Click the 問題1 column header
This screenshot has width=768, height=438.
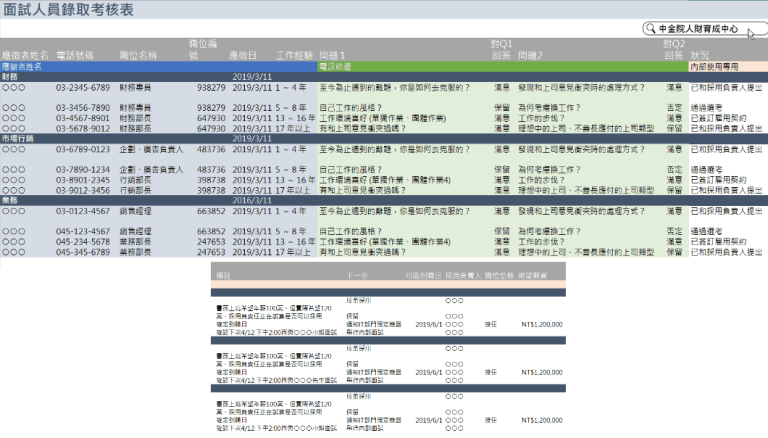click(331, 55)
